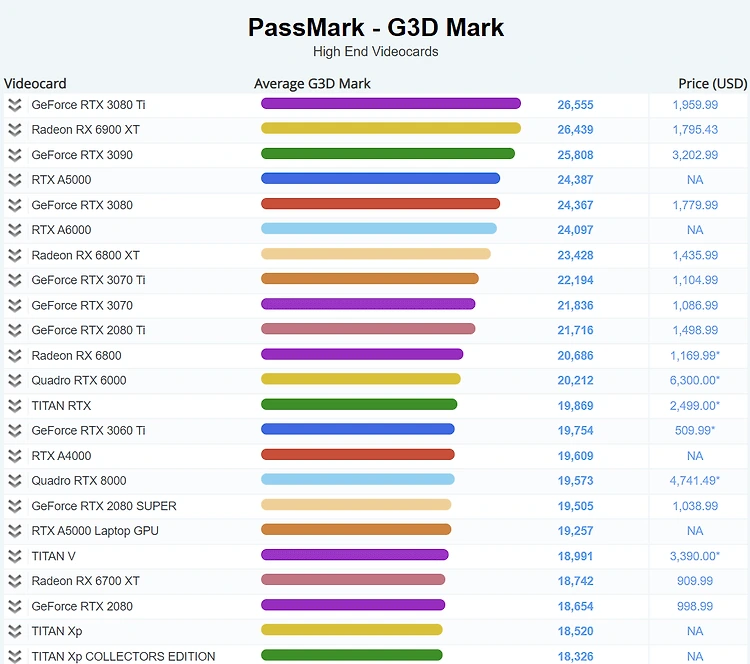Expand the Quadro RTX 6000 row chevron
The image size is (750, 664).
15,380
